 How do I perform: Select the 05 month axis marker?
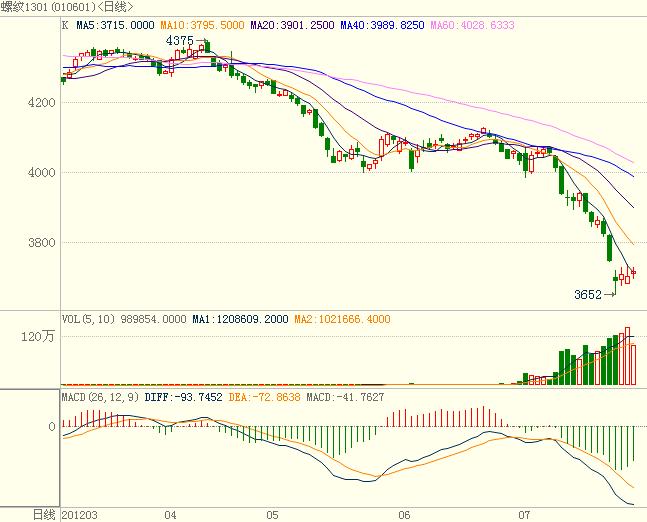pyautogui.click(x=272, y=514)
